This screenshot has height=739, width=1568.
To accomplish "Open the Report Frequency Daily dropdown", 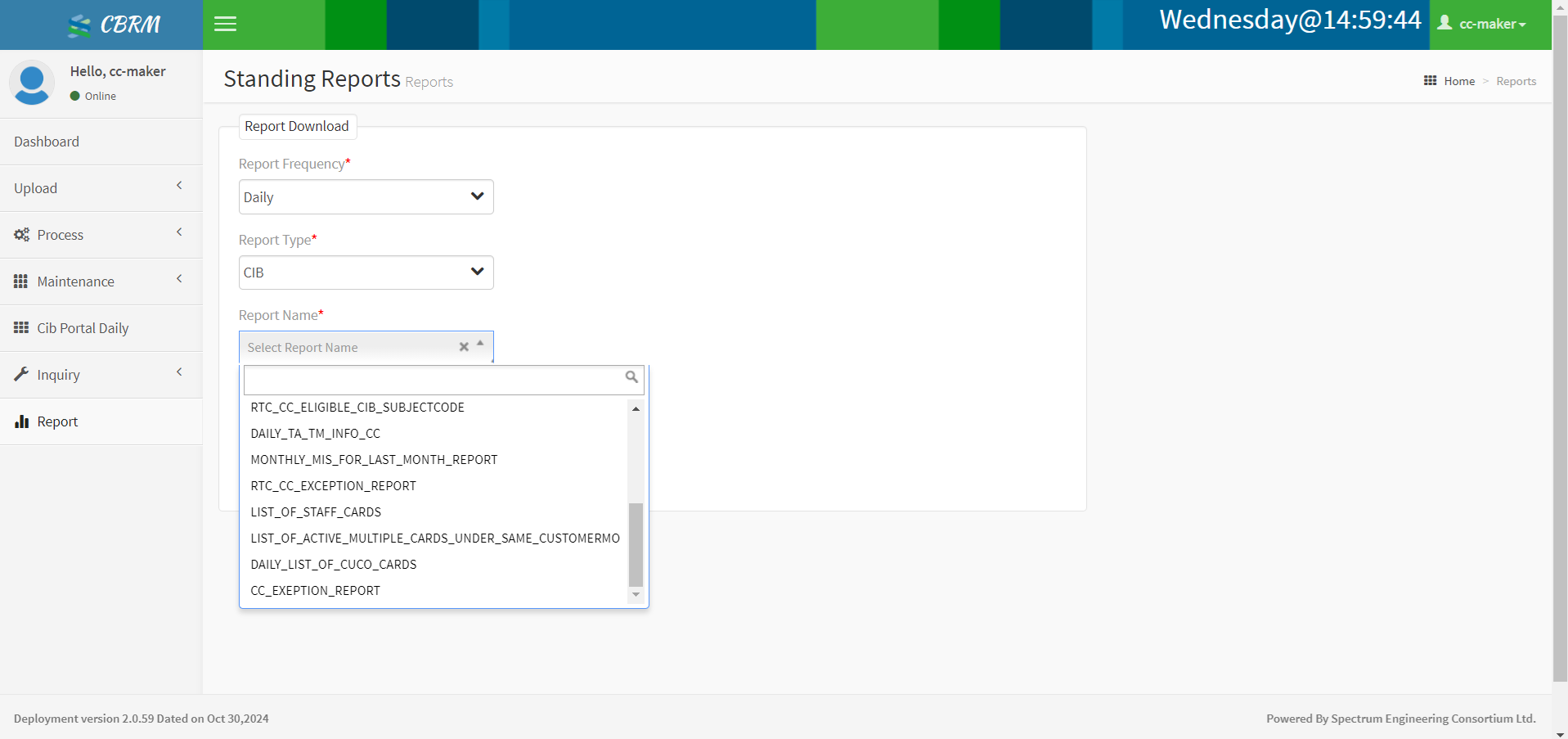I will pos(366,197).
